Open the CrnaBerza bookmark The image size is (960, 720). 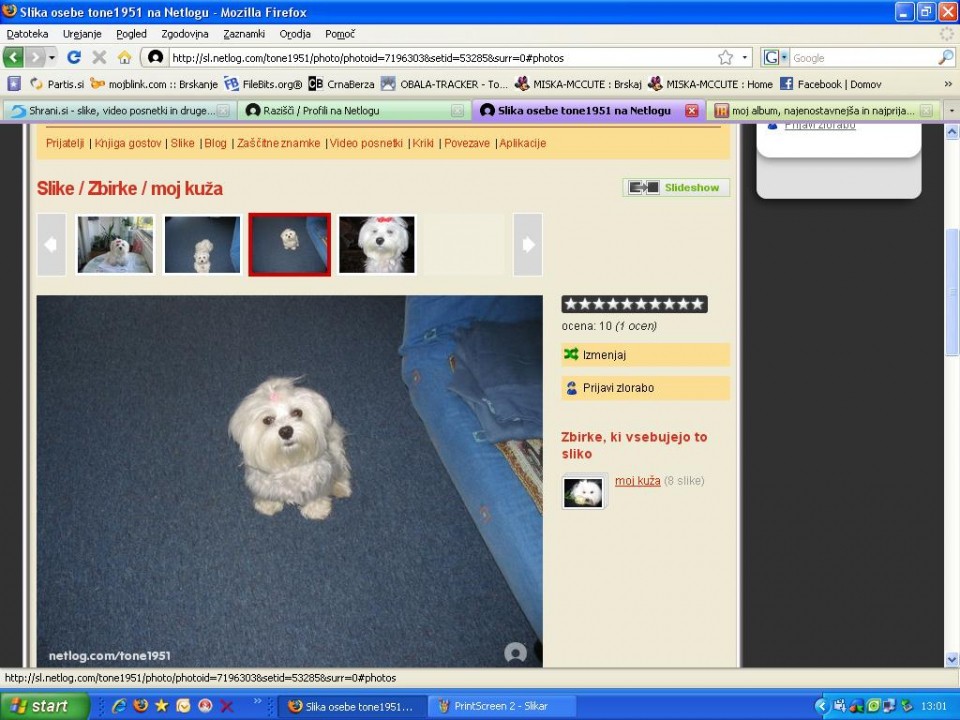click(341, 84)
